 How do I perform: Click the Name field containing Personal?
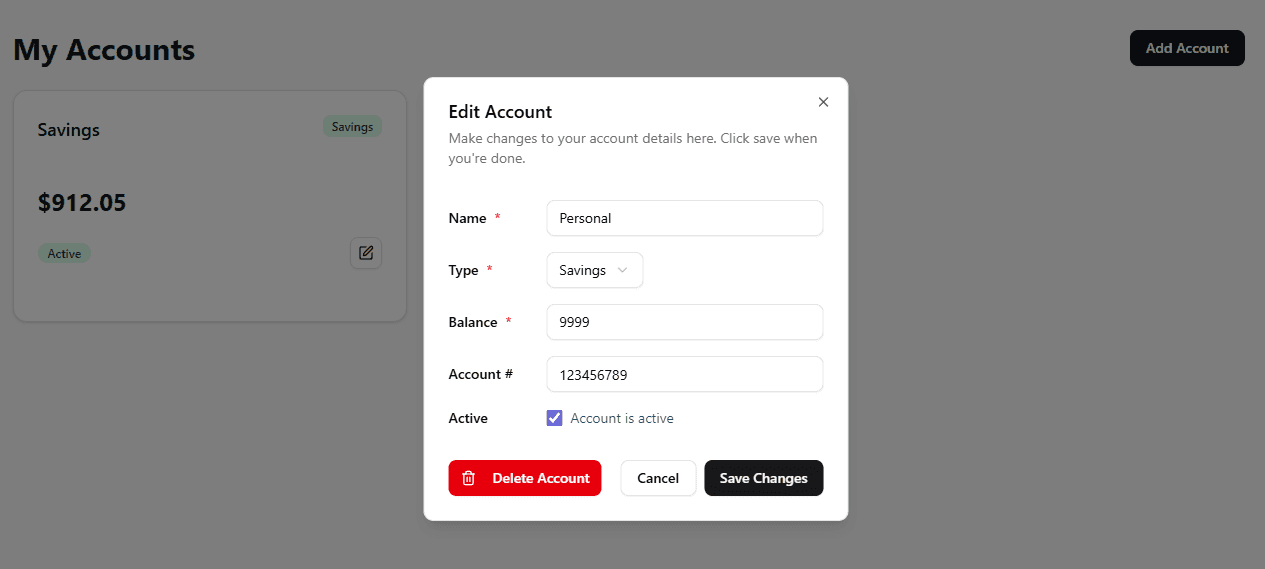684,218
